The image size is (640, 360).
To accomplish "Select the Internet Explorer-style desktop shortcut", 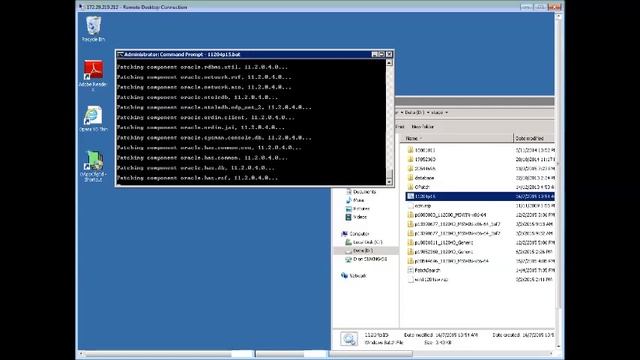I will click(93, 119).
